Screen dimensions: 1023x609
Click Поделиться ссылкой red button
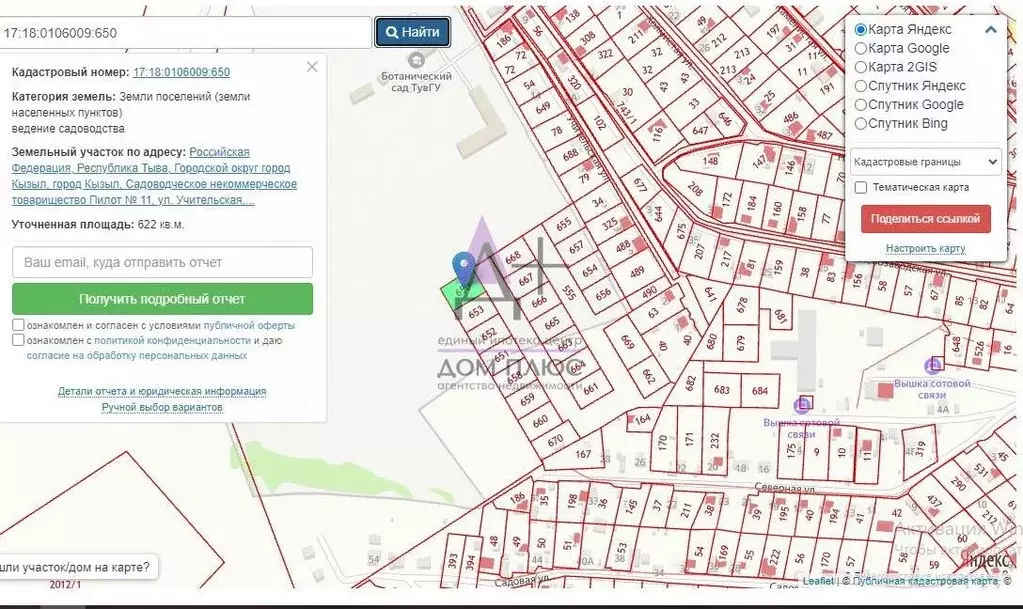pyautogui.click(x=925, y=219)
